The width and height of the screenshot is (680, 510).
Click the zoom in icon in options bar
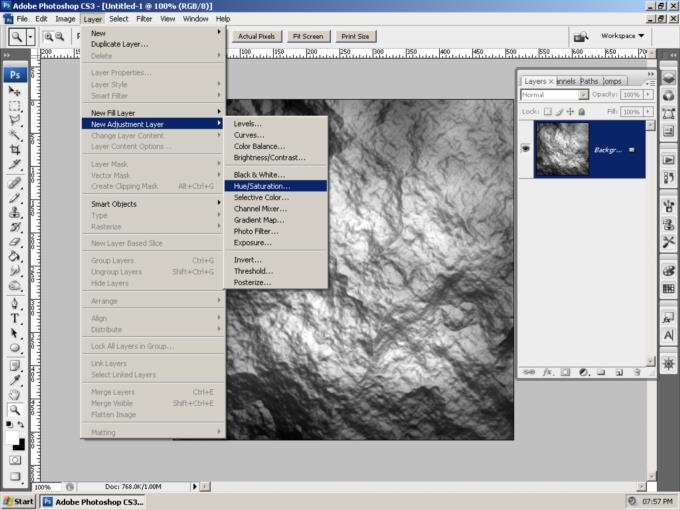tap(49, 37)
